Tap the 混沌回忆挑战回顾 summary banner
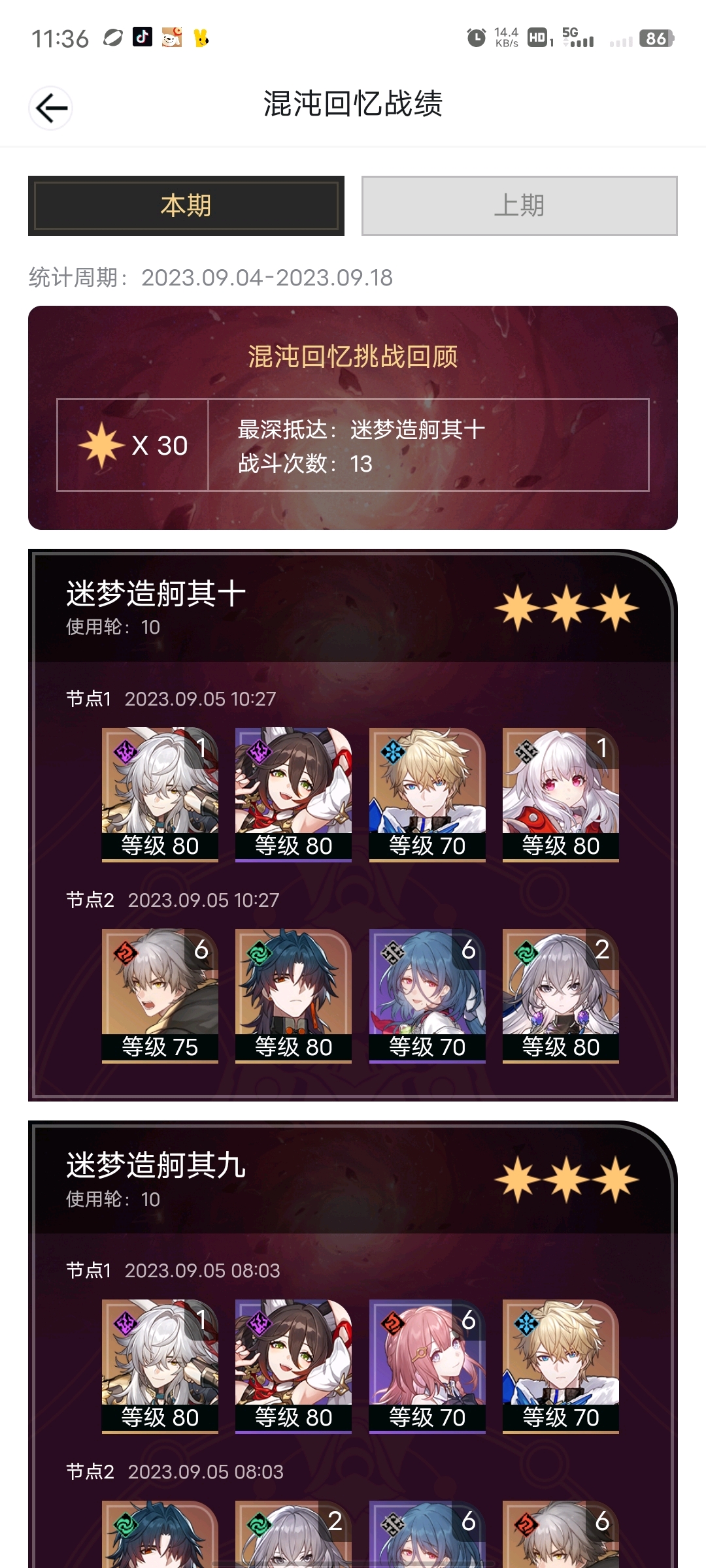 tap(353, 417)
